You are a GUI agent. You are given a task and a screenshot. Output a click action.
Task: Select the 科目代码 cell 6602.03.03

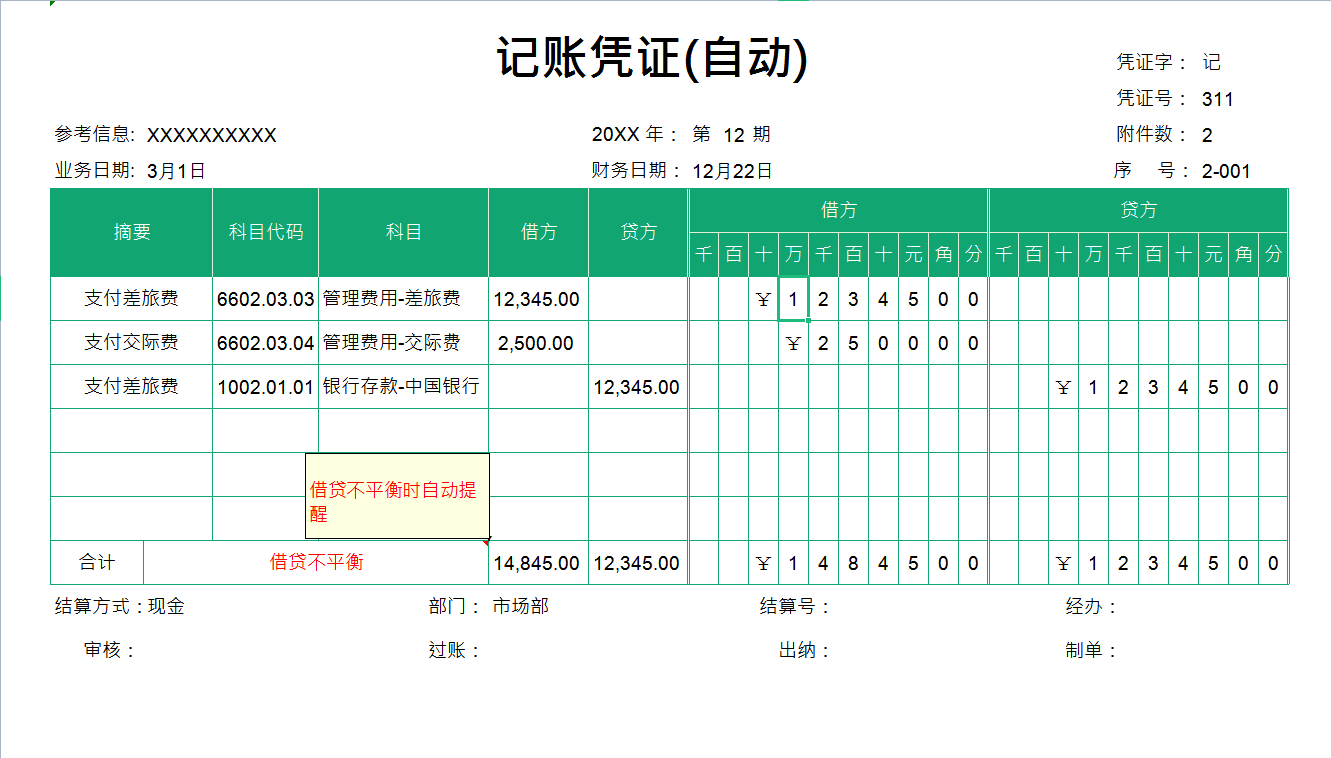[x=264, y=297]
